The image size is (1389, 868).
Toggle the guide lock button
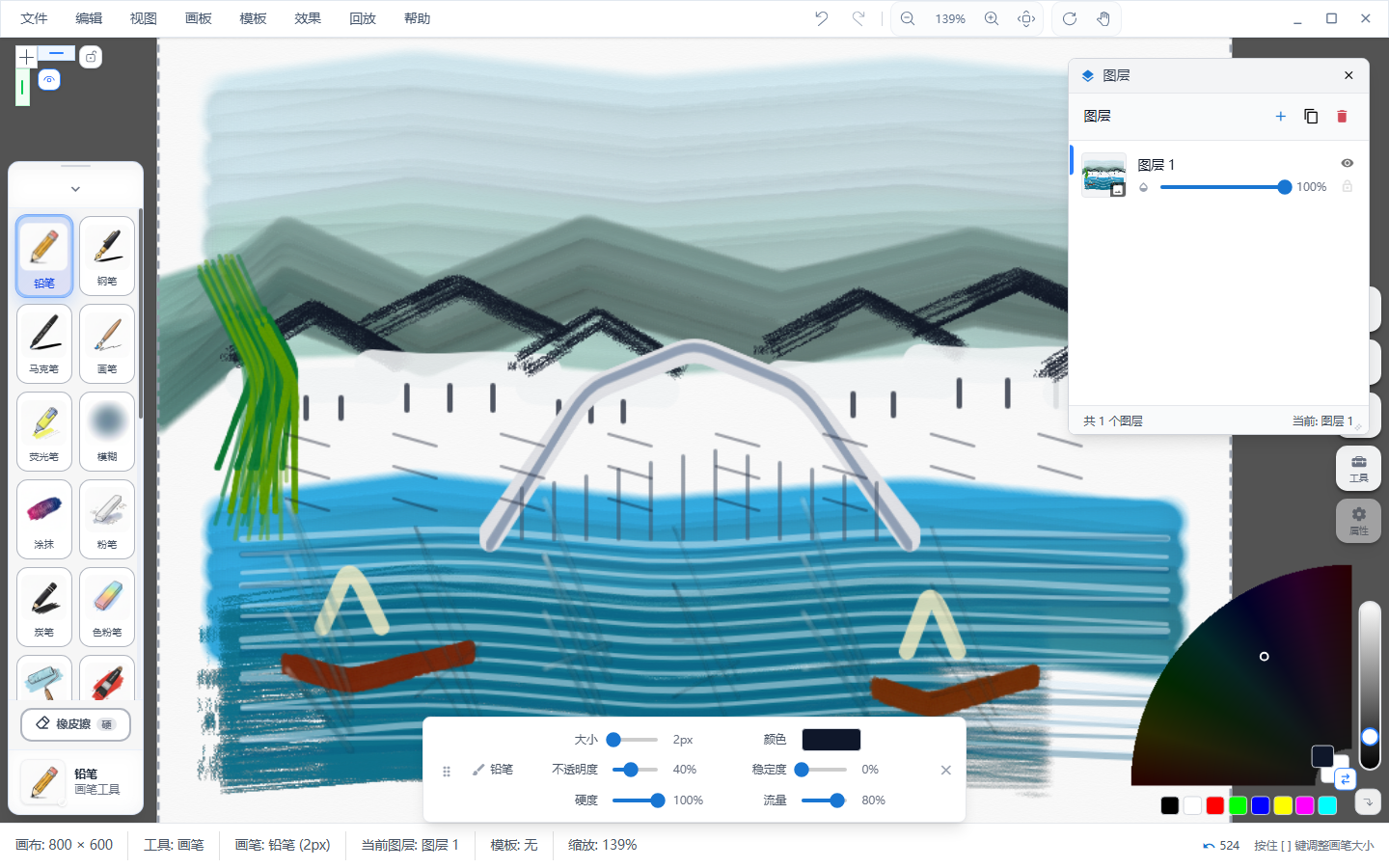(x=91, y=57)
